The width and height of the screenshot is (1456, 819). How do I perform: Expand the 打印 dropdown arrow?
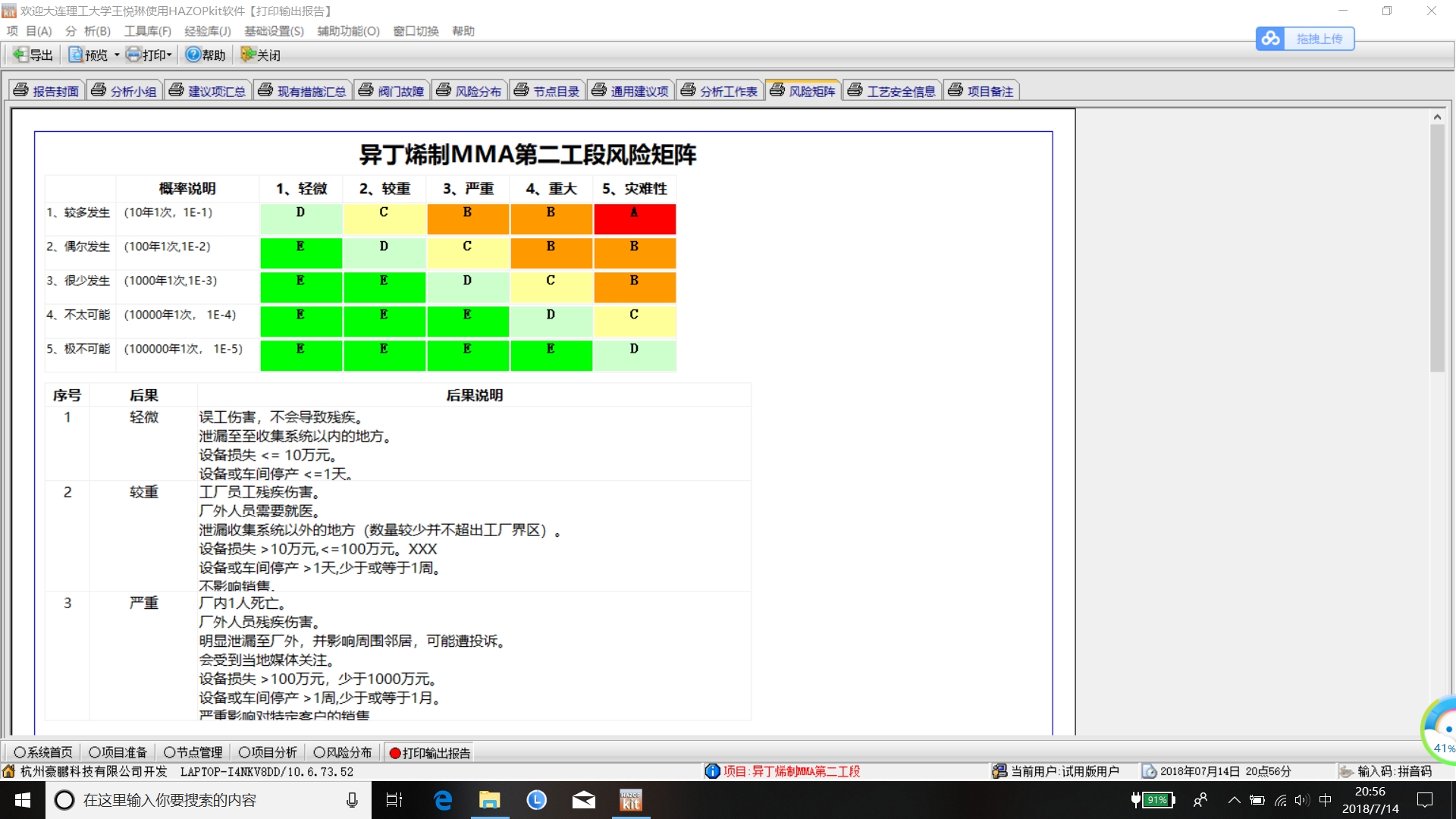[170, 55]
